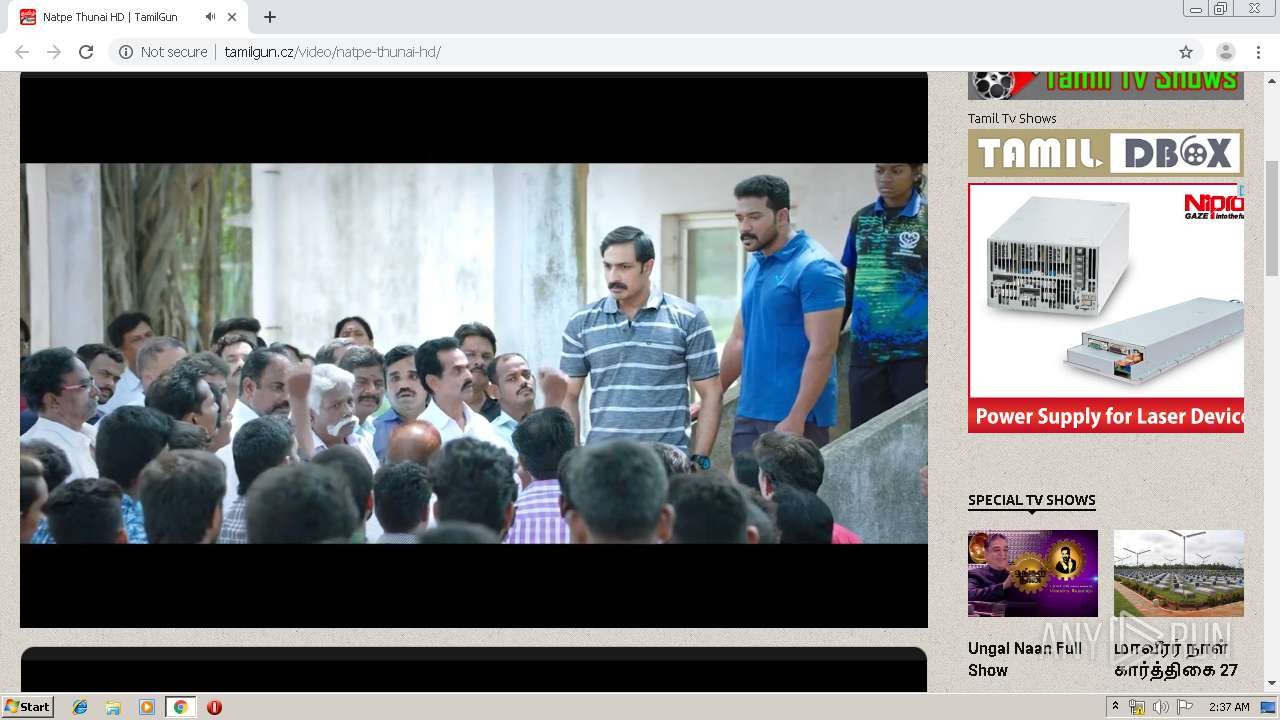This screenshot has height=720, width=1280.
Task: Click the SPECIAL TV SHOWS heading
Action: [x=1032, y=500]
